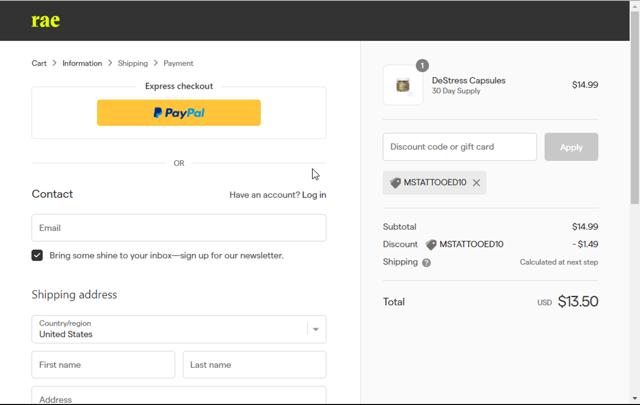Focus the First name field
The width and height of the screenshot is (640, 405).
[x=103, y=365]
